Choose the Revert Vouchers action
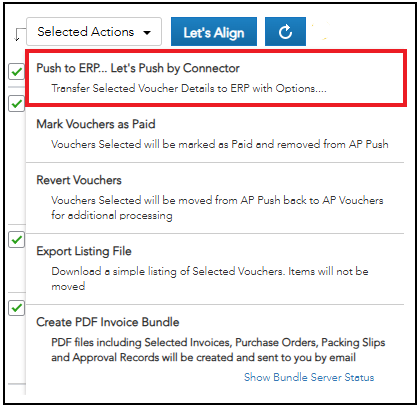 pos(215,198)
